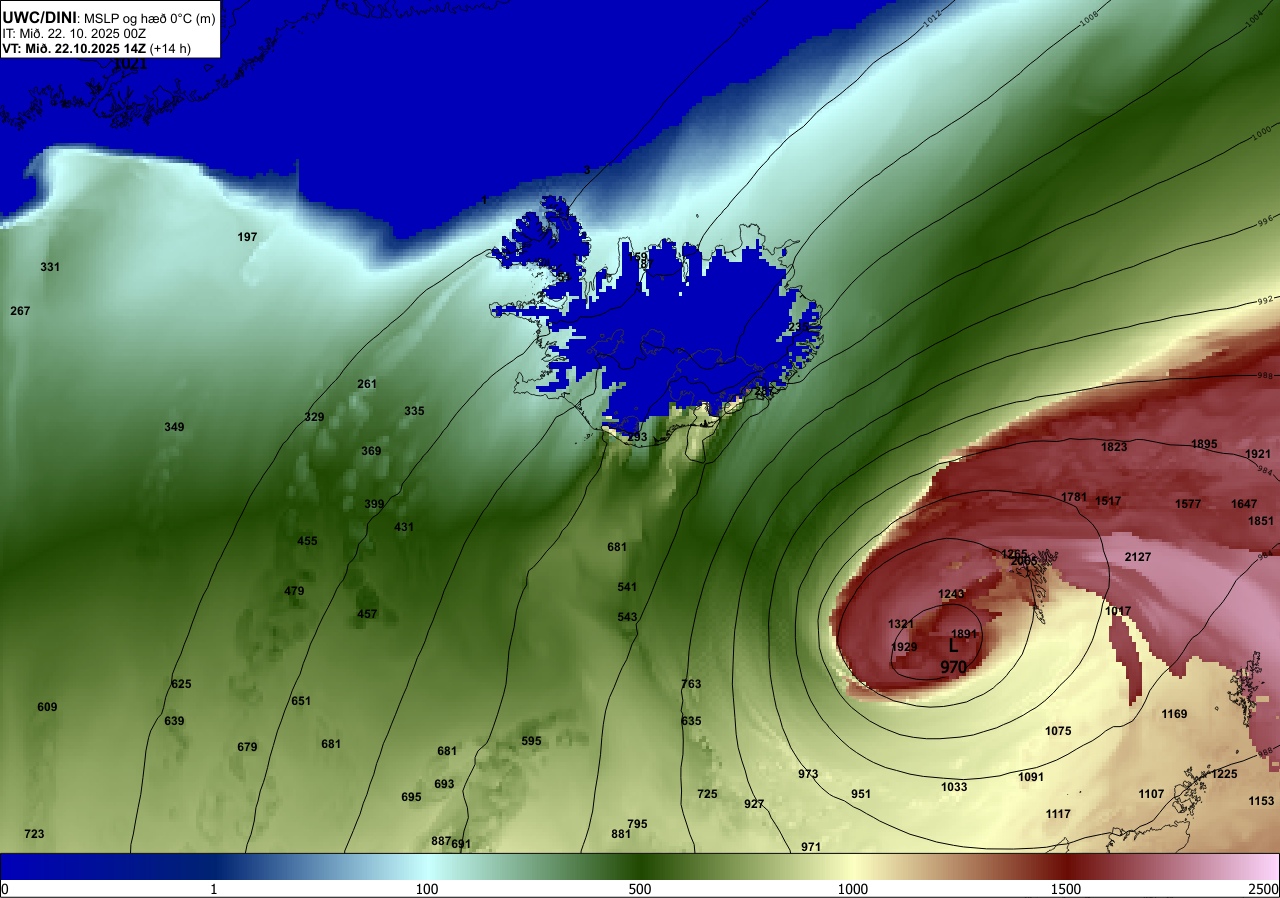Click the height value '763'
Screen dimensions: 1280x898
[x=691, y=684]
